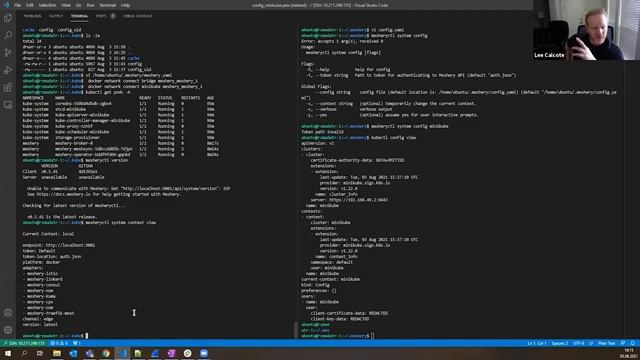This screenshot has width=640, height=360.
Task: Open the Selection menu
Action: 47,5
